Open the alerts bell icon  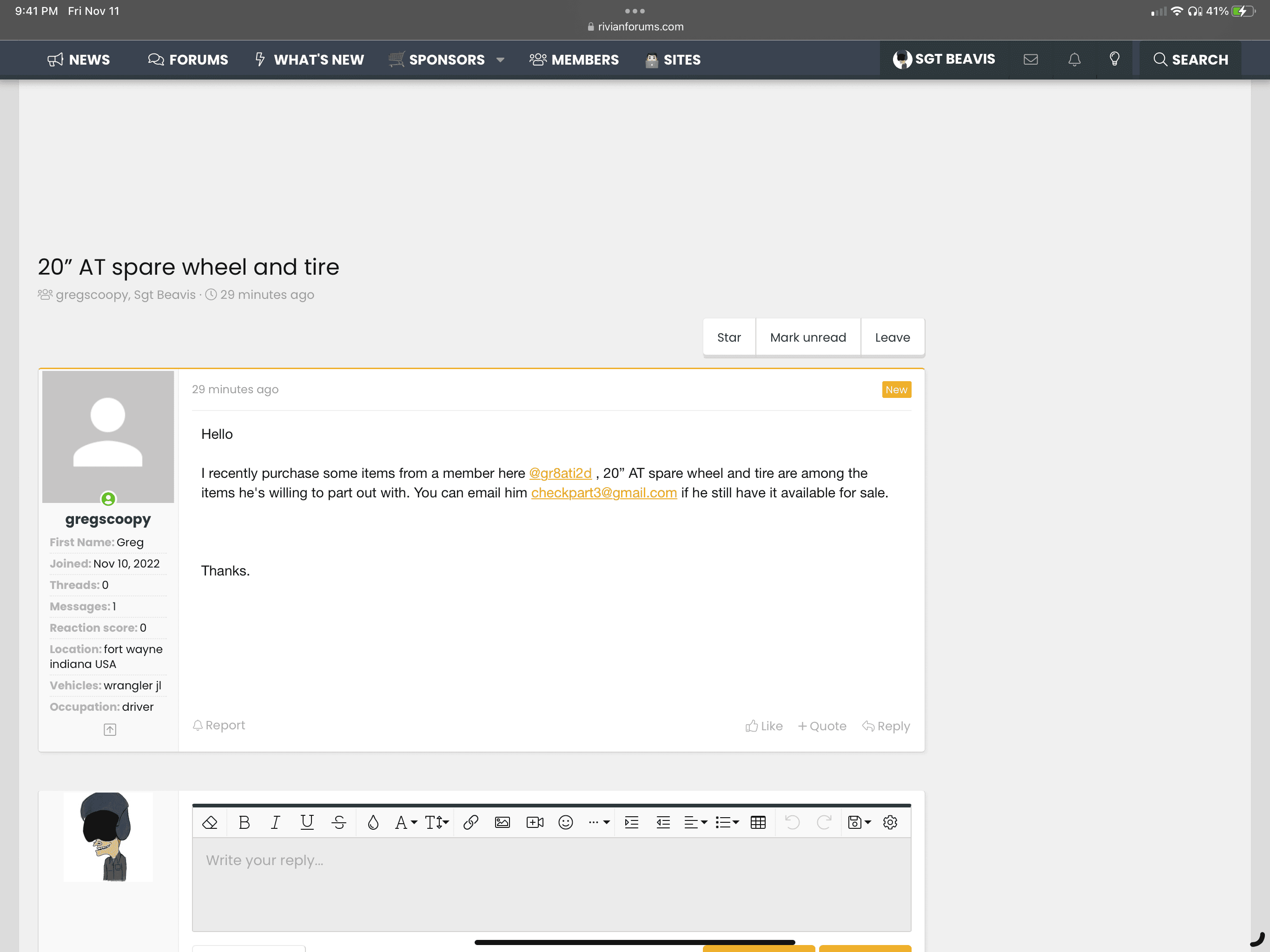1074,59
